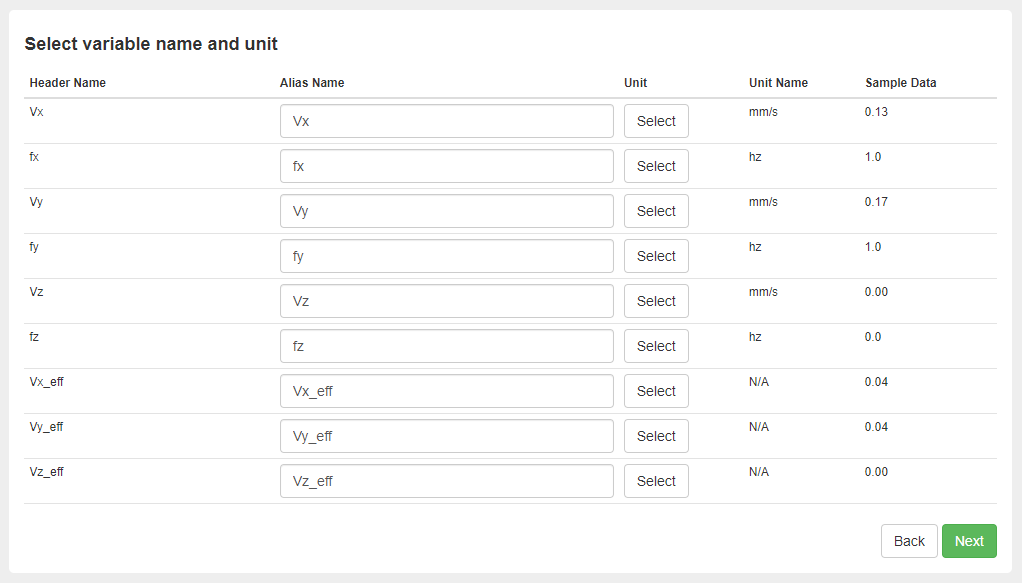
Task: Edit the fy alias name field
Action: [x=446, y=256]
